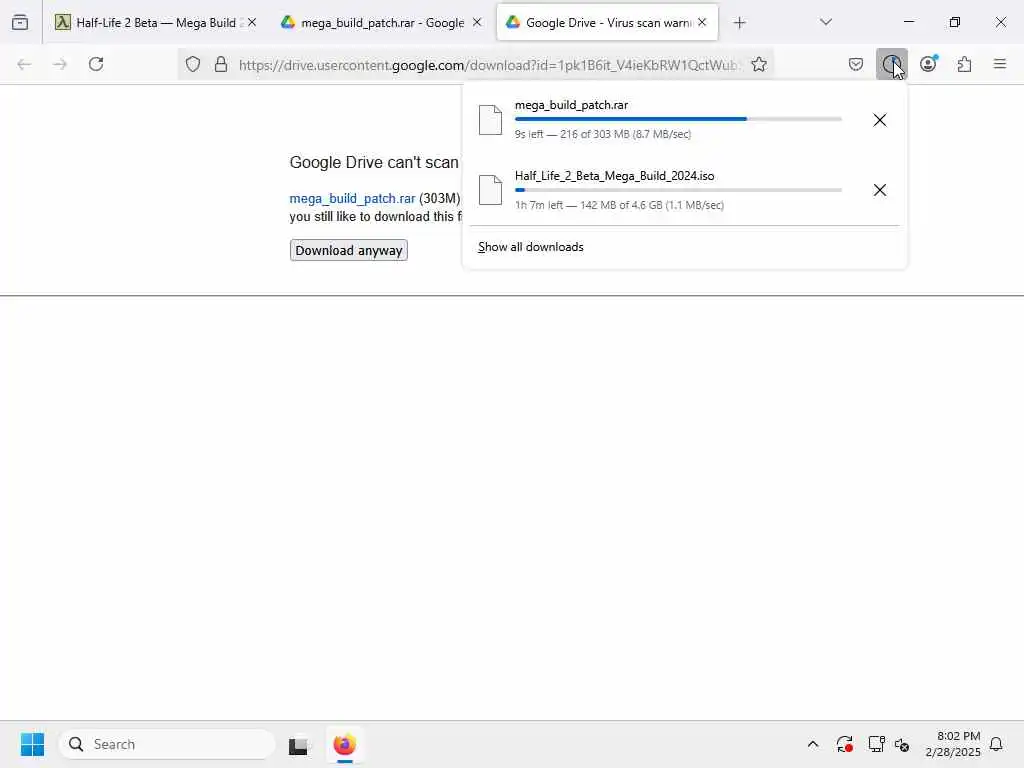
Task: Open muted volume tray icon
Action: coord(903,744)
